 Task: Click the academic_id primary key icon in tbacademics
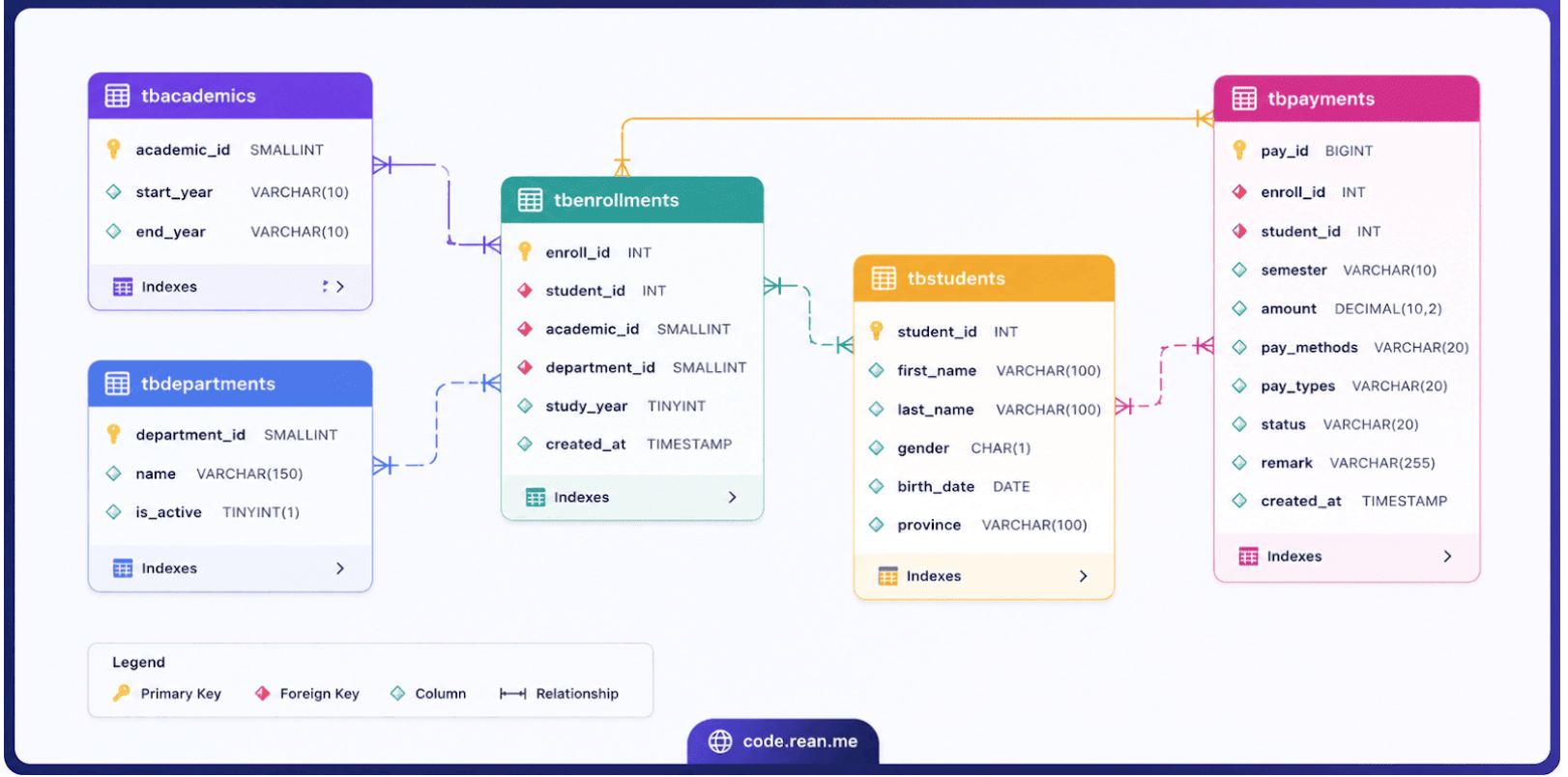pyautogui.click(x=113, y=149)
